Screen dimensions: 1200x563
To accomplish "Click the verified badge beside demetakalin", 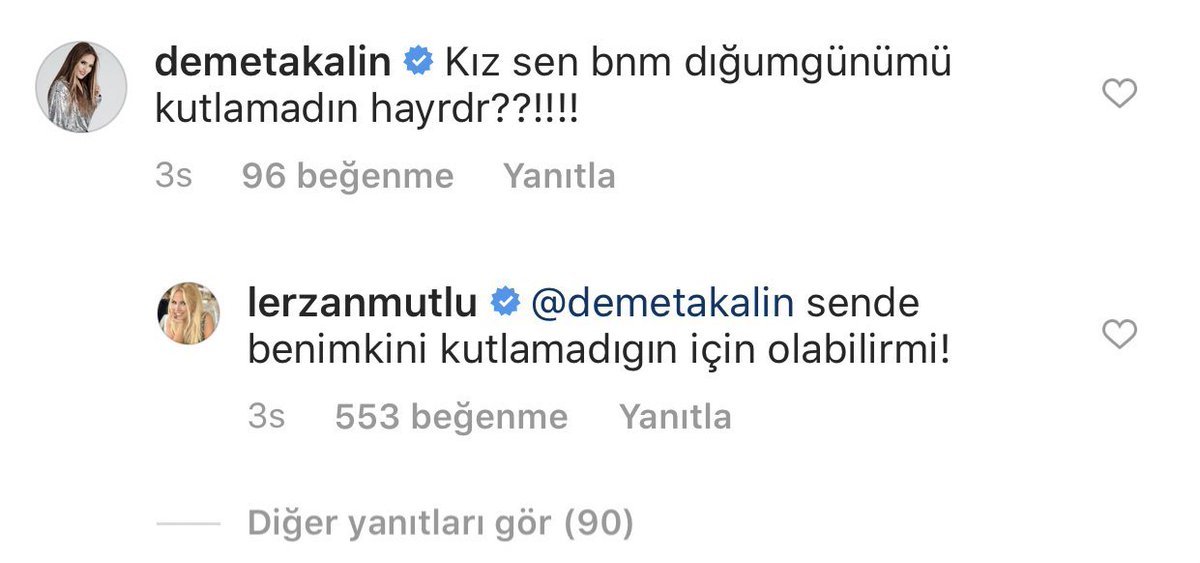I will coord(418,64).
